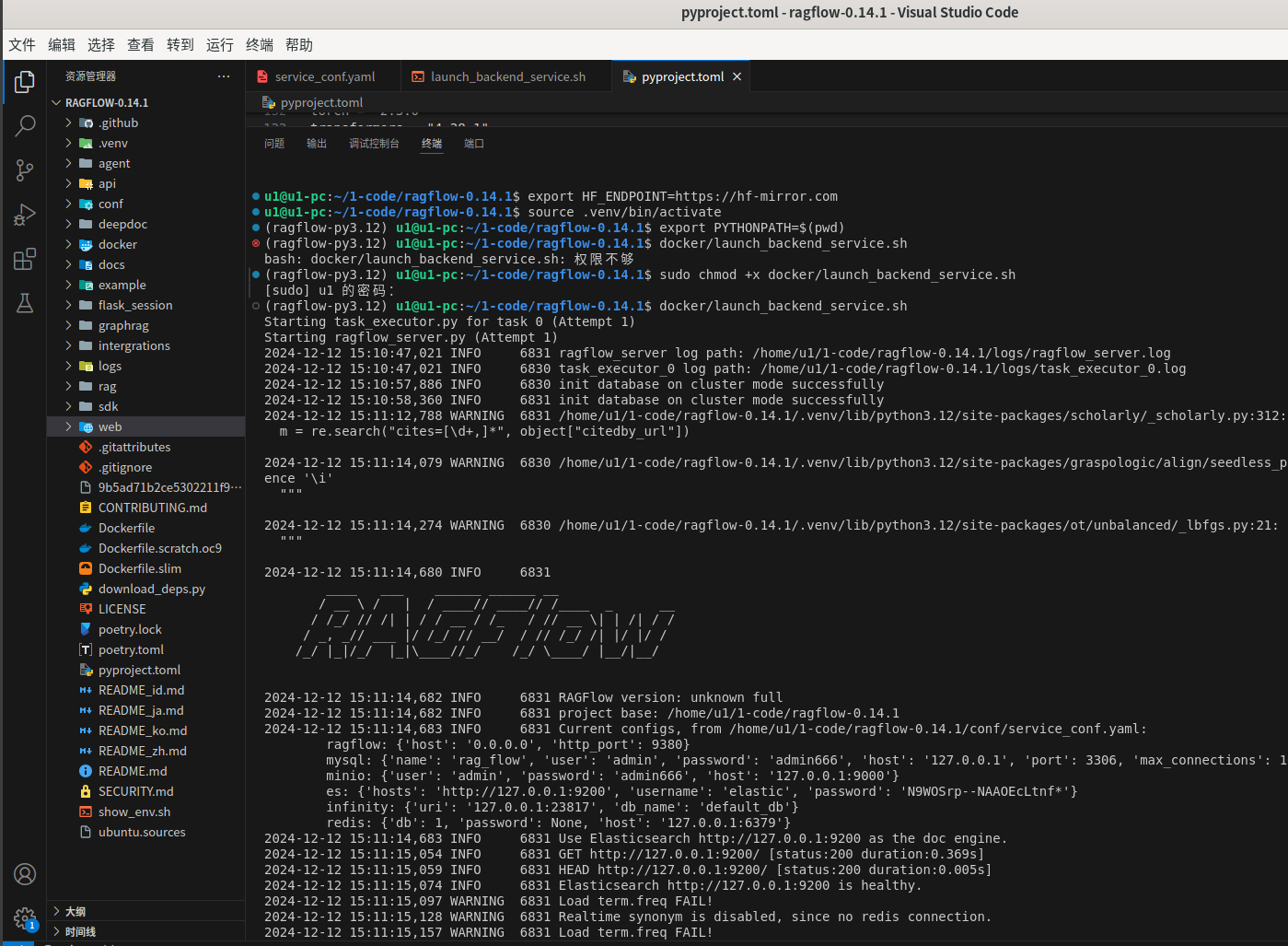Open the Search view icon
This screenshot has width=1288, height=946.
(x=25, y=125)
